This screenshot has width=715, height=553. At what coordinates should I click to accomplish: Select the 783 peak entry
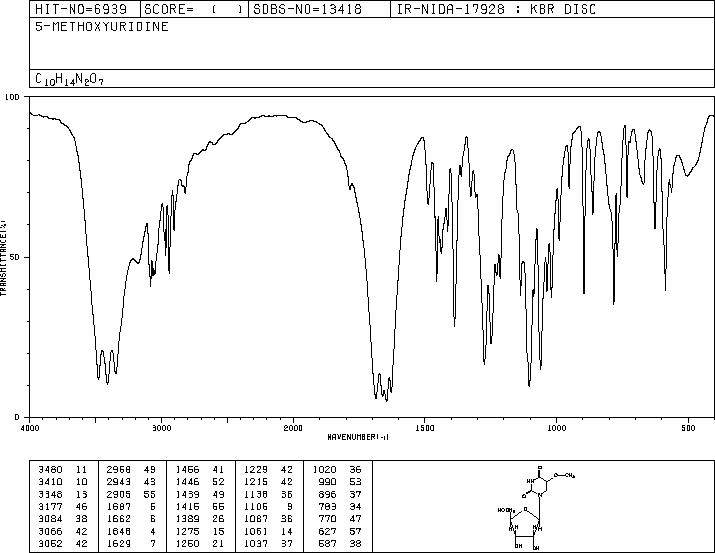click(x=340, y=506)
